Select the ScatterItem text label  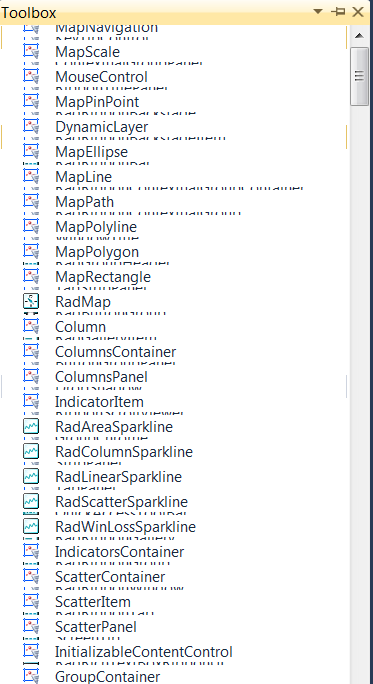[92, 602]
